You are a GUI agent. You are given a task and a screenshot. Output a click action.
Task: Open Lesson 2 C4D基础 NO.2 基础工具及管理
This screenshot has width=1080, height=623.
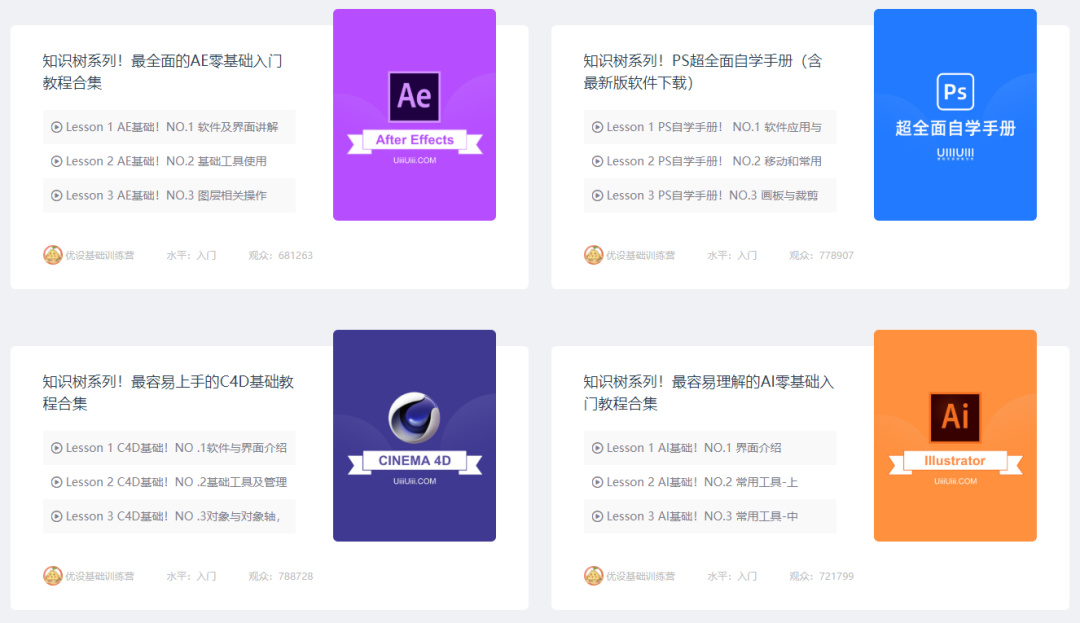coord(169,482)
